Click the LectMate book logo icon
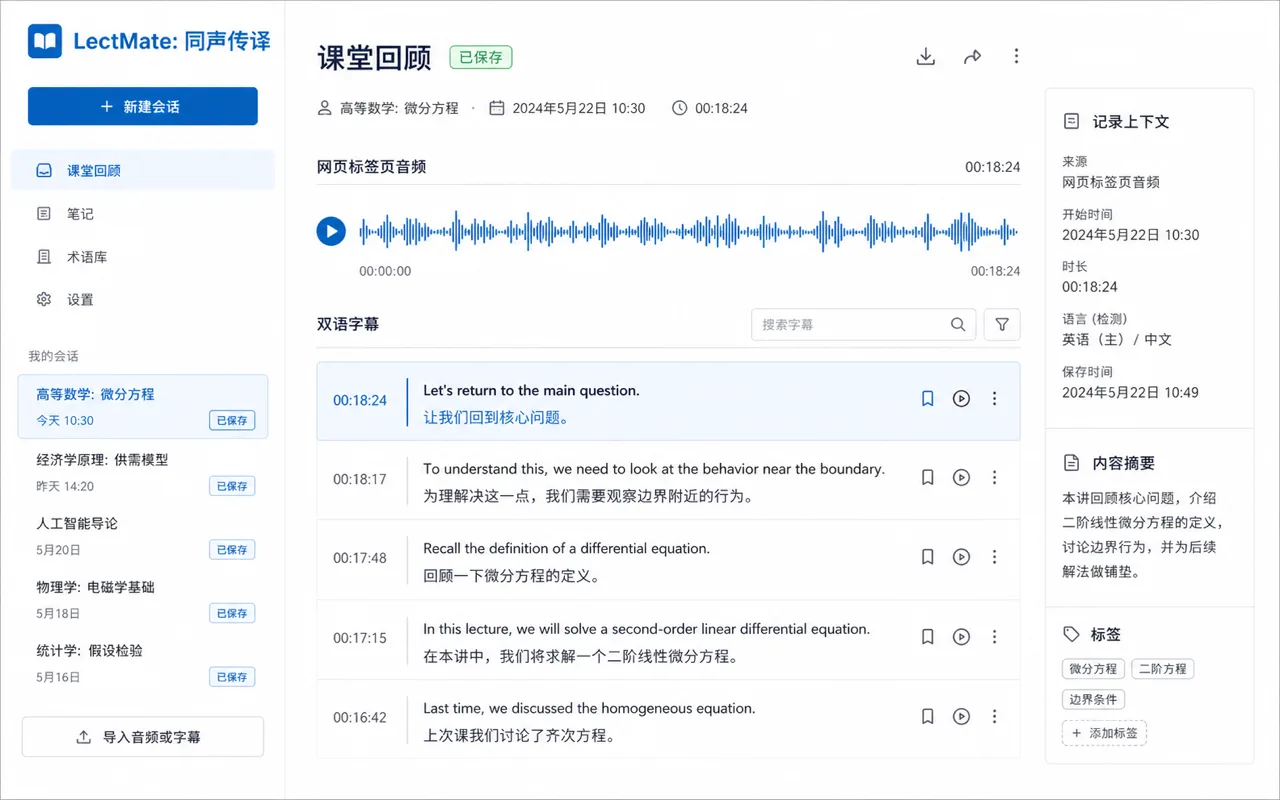This screenshot has width=1280, height=800. tap(45, 42)
